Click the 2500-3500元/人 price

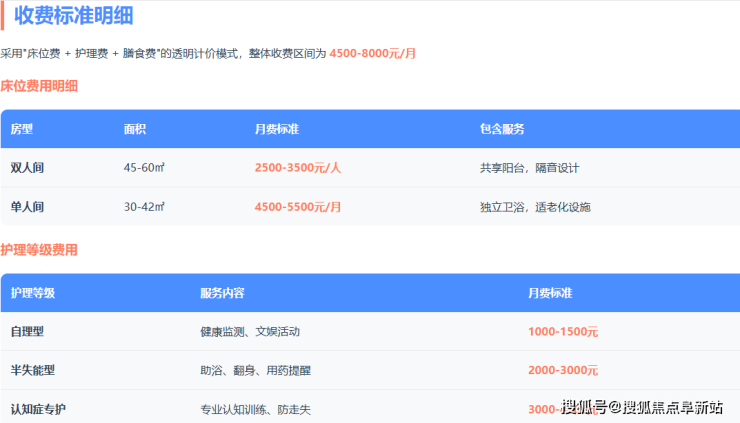(x=298, y=168)
